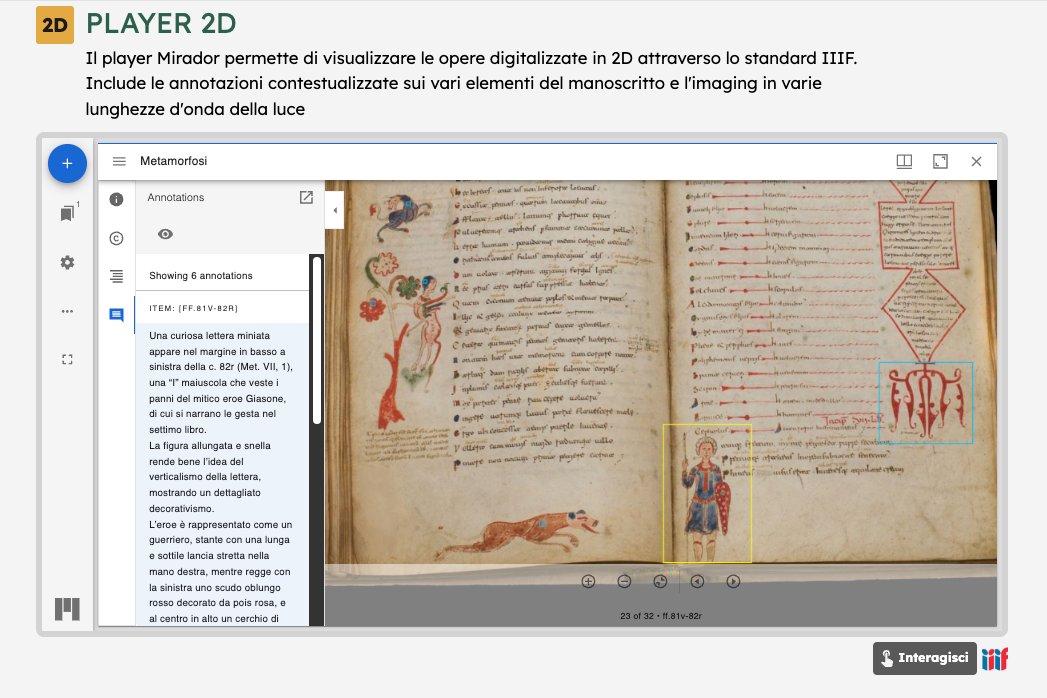This screenshot has height=698, width=1047.
Task: Collapse the annotations side panel arrow
Action: (334, 210)
